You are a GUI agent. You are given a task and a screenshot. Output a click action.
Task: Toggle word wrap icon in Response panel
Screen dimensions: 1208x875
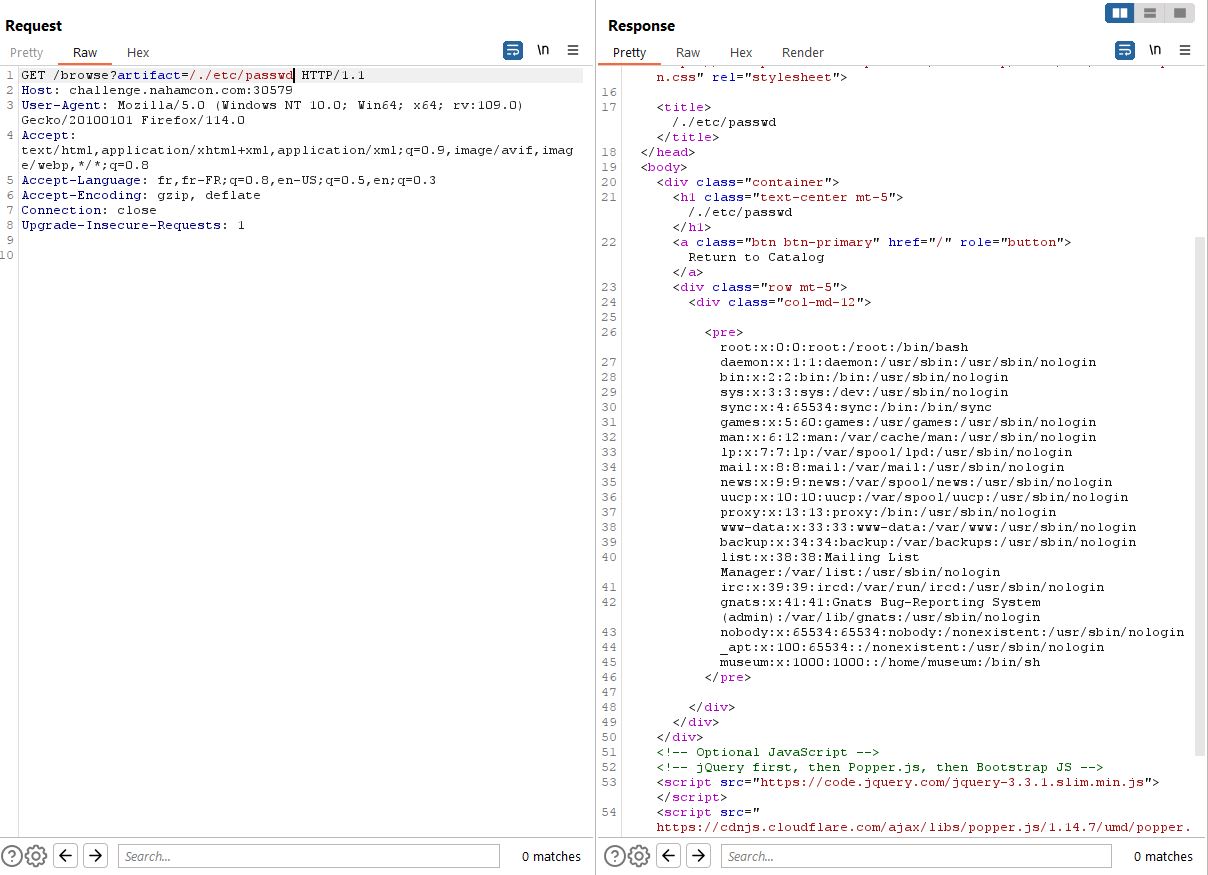1125,50
